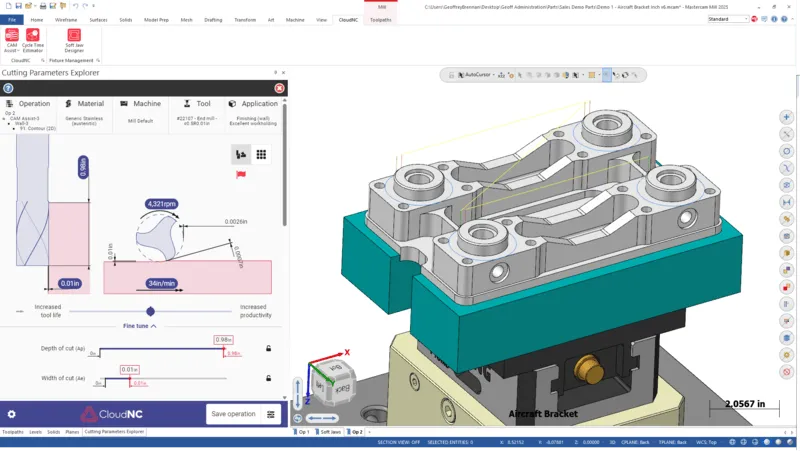The height and width of the screenshot is (451, 800).
Task: Click the view cube gnomon
Action: [x=333, y=381]
